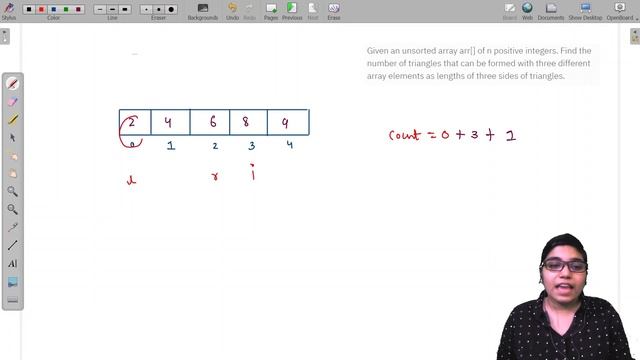Switch to Web mode
This screenshot has width=640, height=360.
[x=527, y=11]
